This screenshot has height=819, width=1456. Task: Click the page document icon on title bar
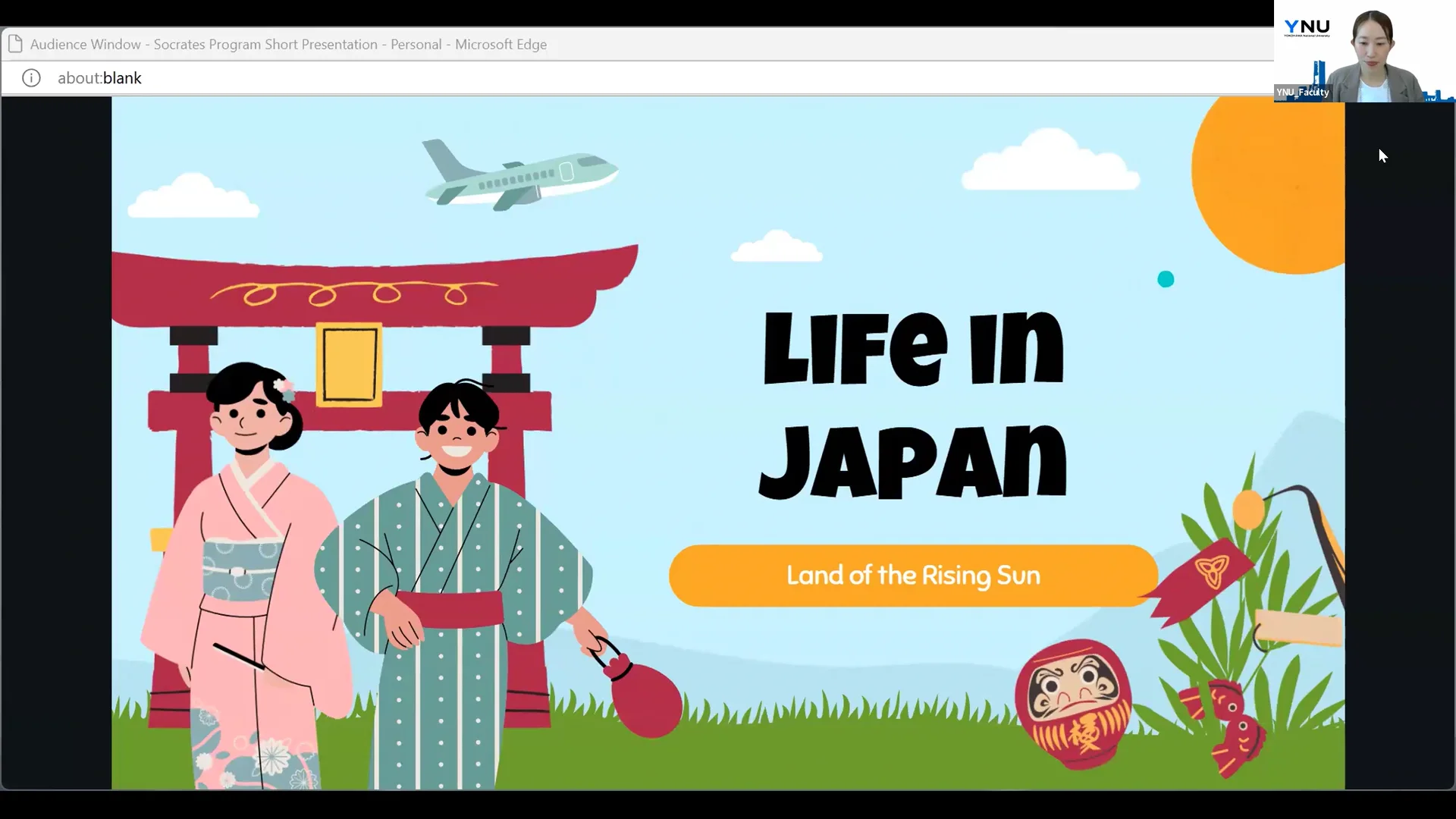(16, 43)
